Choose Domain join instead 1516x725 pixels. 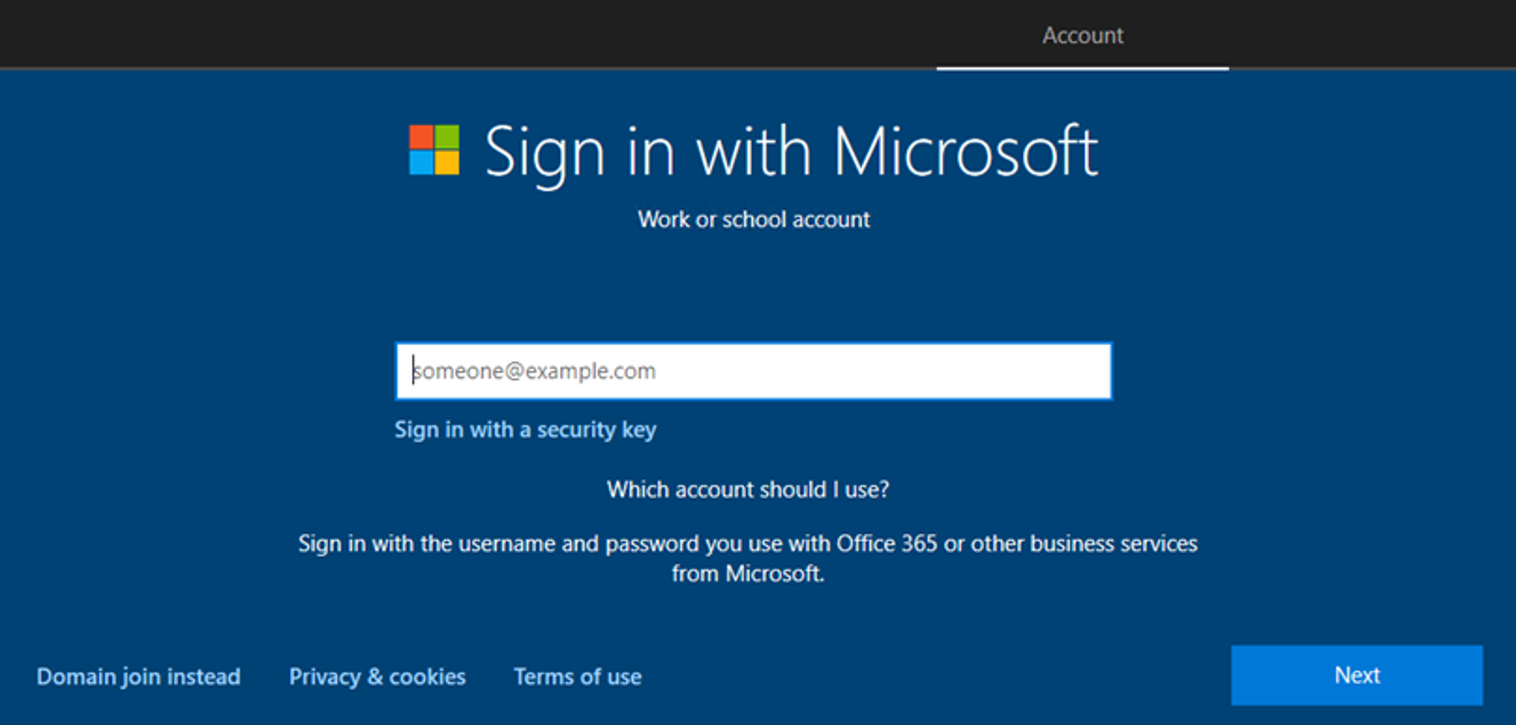[x=139, y=677]
